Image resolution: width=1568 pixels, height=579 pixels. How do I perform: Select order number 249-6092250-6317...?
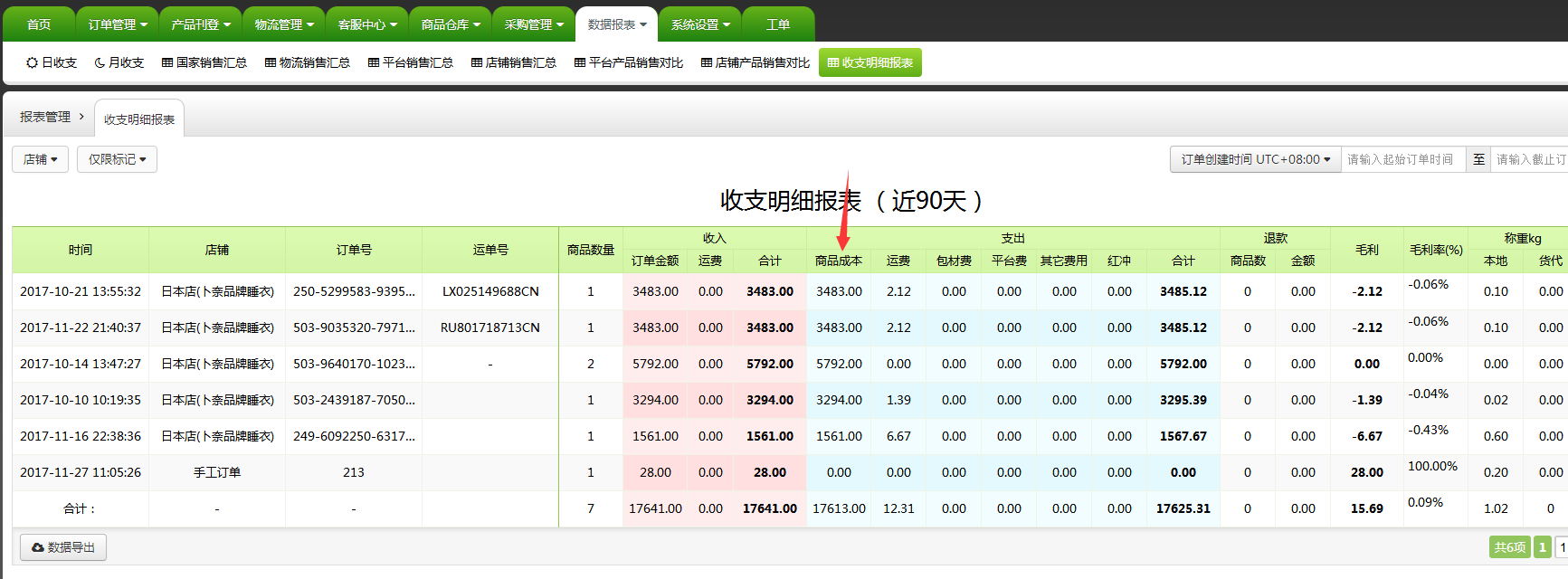pyautogui.click(x=354, y=436)
